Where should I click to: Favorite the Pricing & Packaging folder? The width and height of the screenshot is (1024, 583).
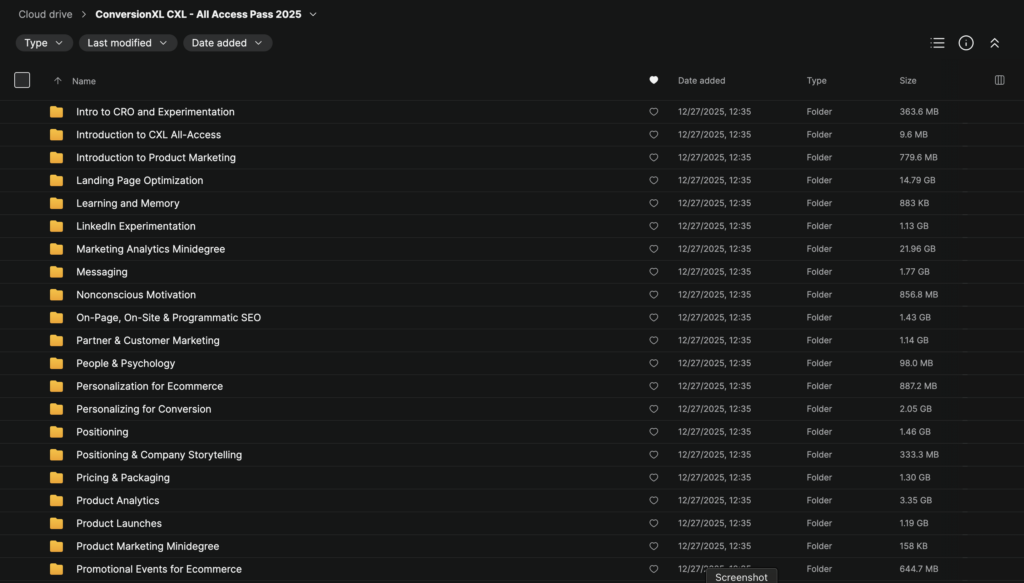(x=654, y=478)
